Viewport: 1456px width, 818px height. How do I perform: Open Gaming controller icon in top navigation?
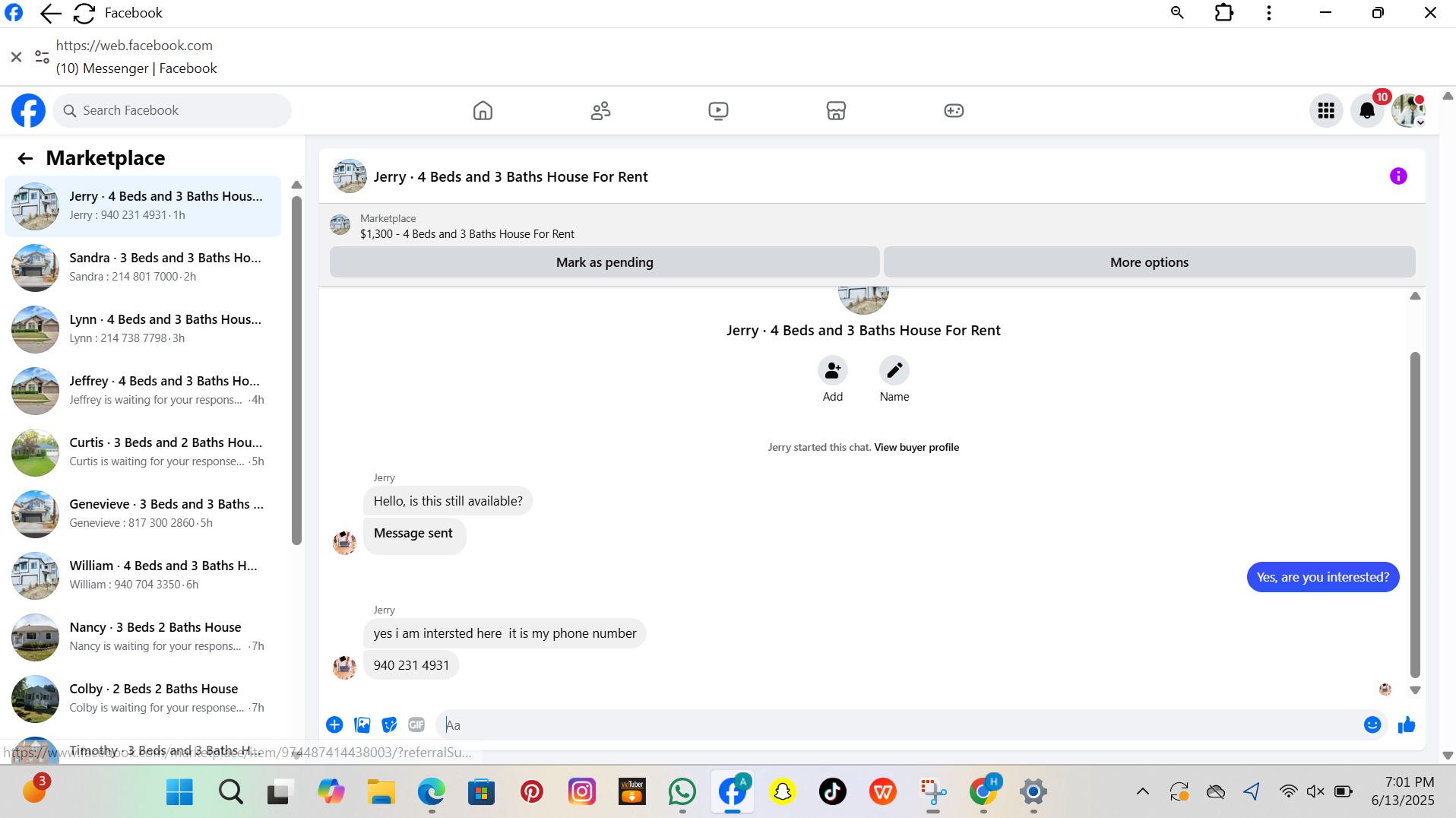[x=954, y=111]
